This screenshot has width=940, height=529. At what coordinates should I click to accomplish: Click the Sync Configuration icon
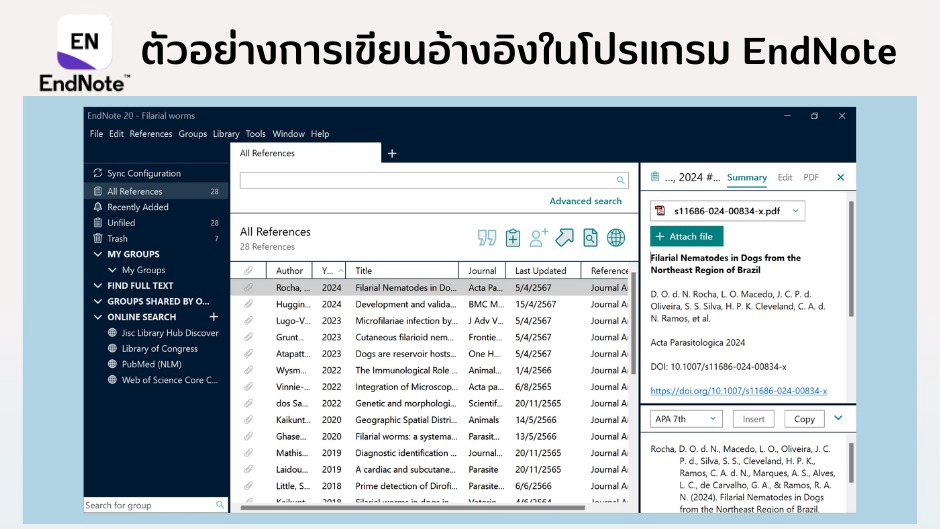point(98,173)
